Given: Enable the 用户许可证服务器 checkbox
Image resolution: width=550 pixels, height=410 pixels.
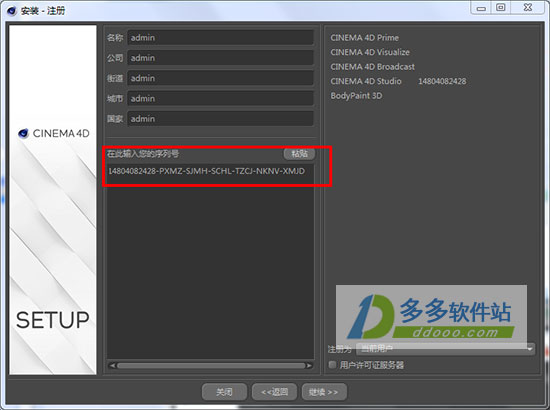Looking at the screenshot, I should pos(332,365).
